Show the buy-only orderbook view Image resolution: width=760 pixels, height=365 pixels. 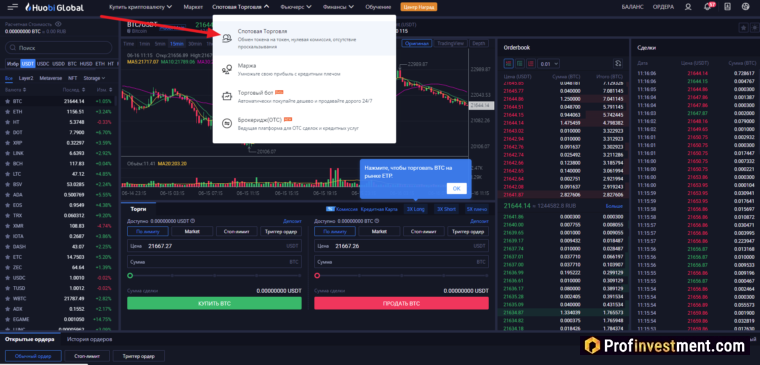[520, 63]
